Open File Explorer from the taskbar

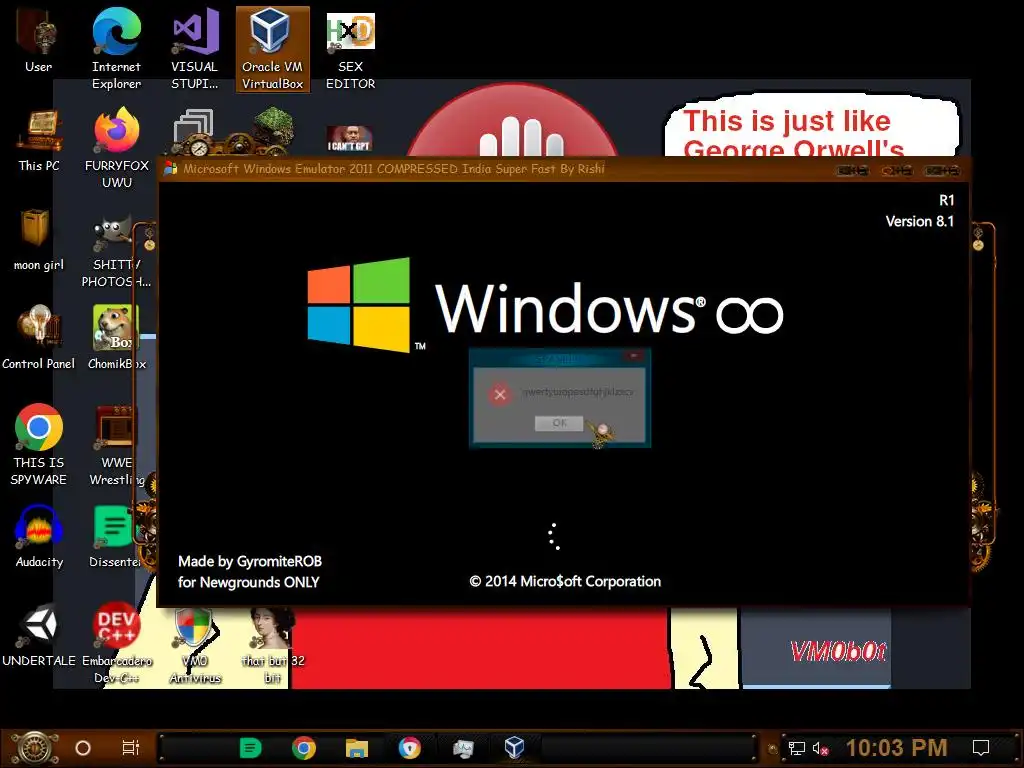click(x=357, y=748)
